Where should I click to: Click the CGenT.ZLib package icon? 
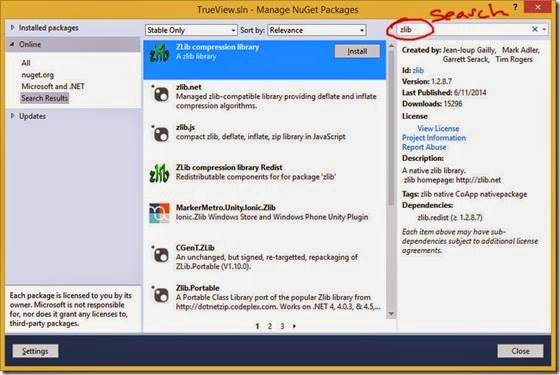(x=160, y=255)
